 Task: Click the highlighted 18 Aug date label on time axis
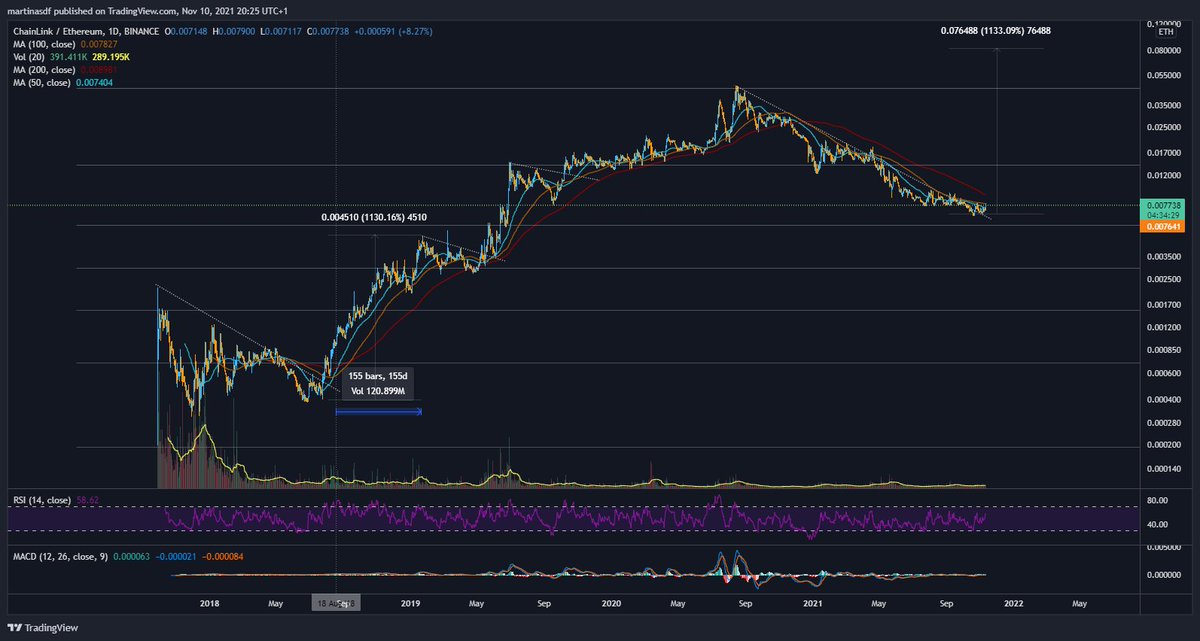(x=335, y=604)
